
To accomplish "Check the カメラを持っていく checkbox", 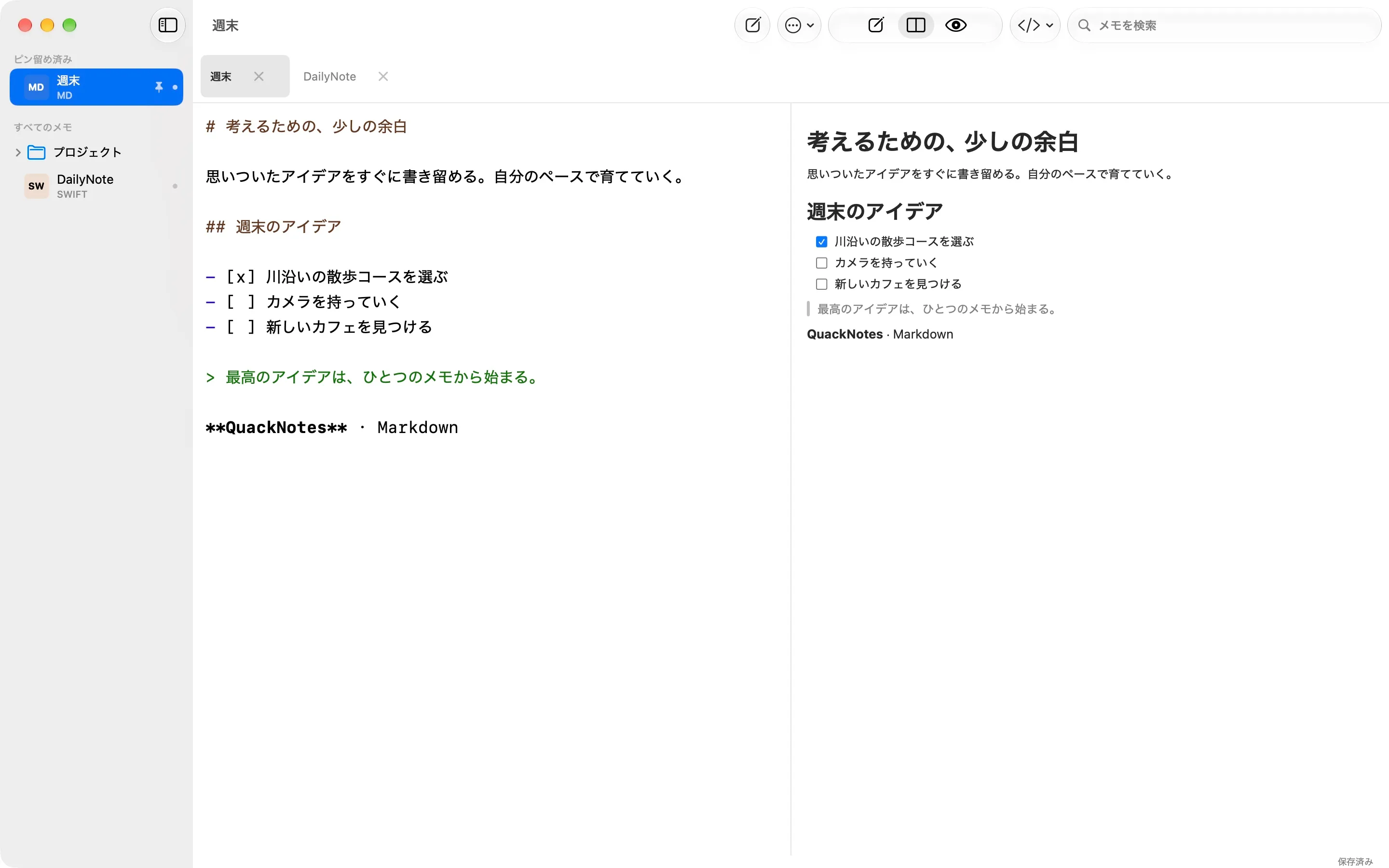I will click(821, 263).
